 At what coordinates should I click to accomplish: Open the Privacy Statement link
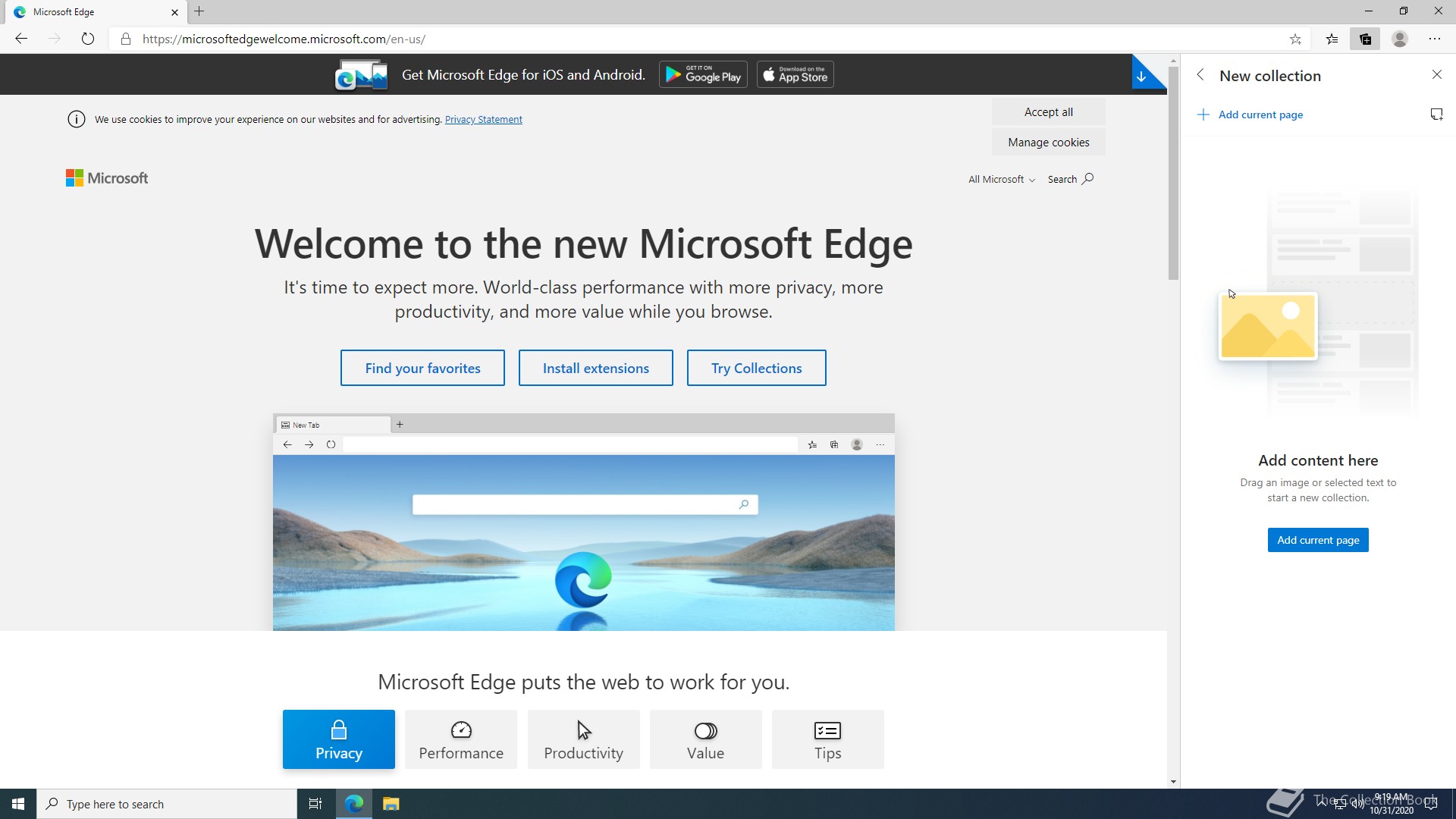click(x=484, y=120)
